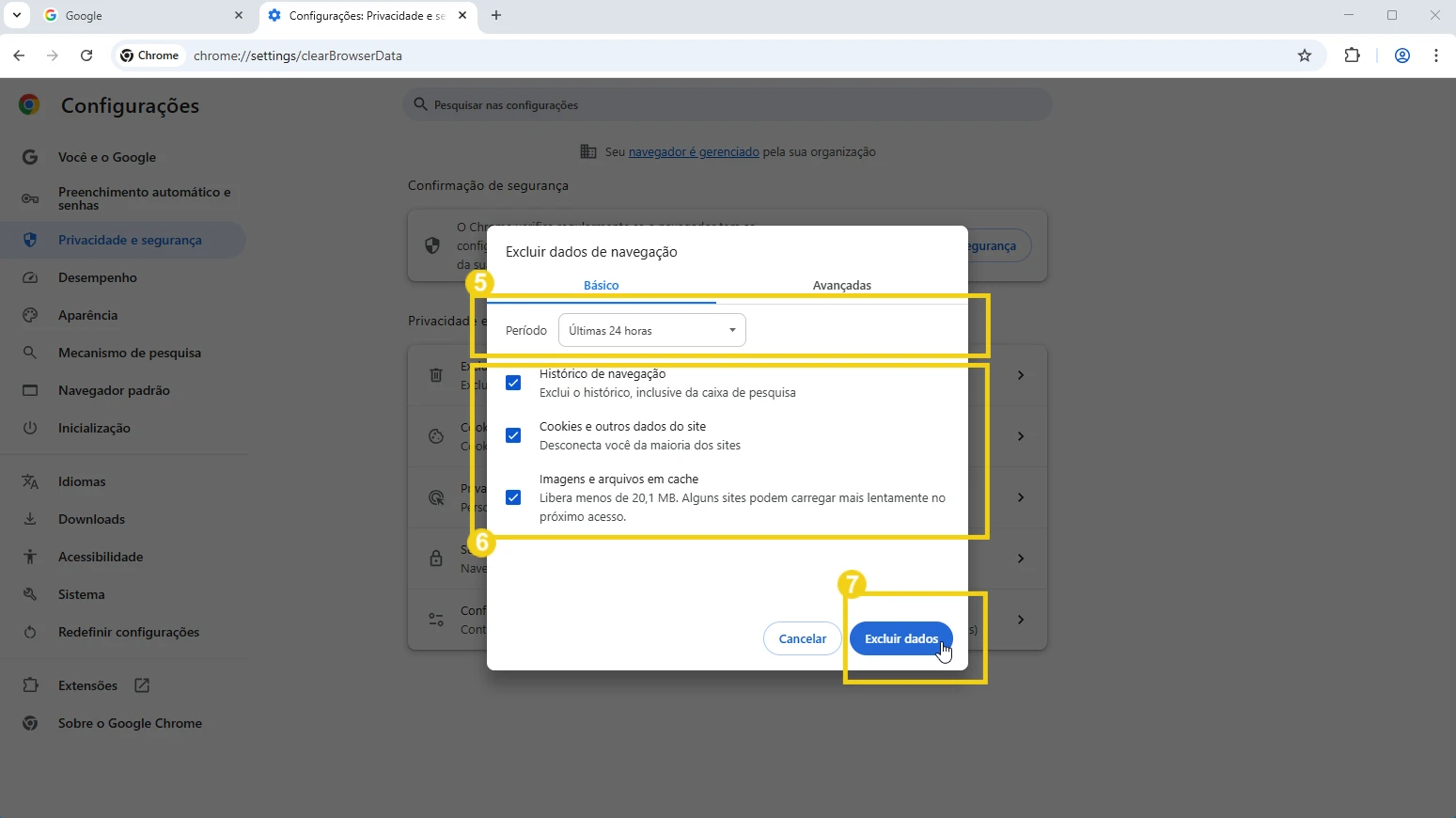The image size is (1456, 818).
Task: Click the puzzle piece icon for Extensões in sidebar
Action: [x=30, y=685]
